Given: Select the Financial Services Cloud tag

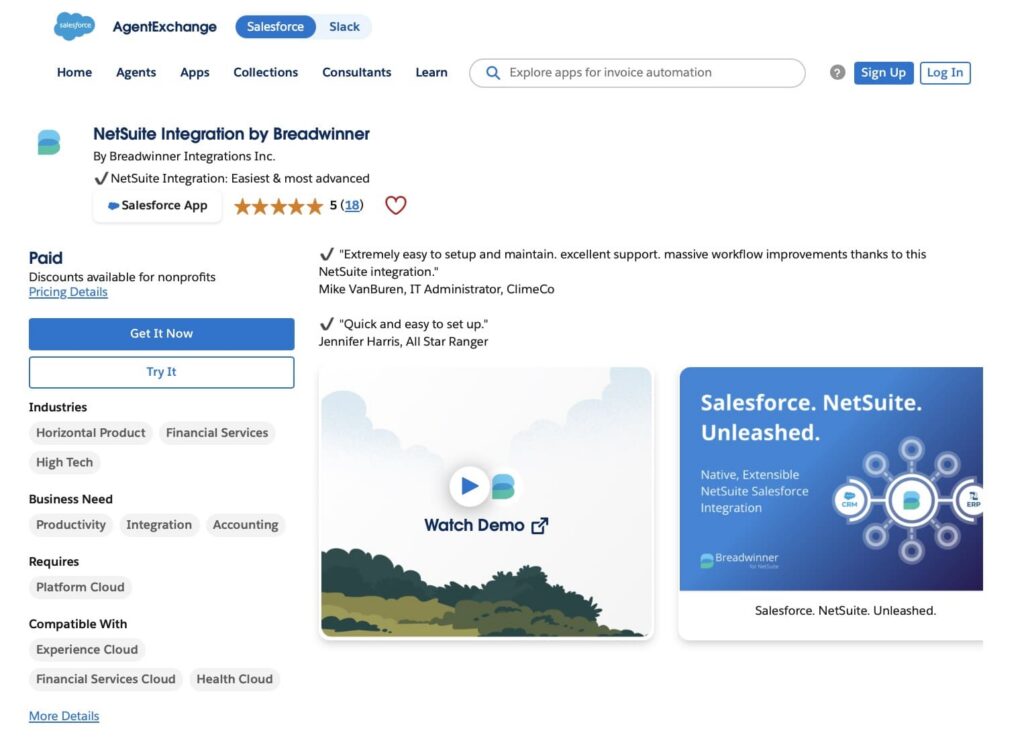Looking at the screenshot, I should click(x=106, y=679).
